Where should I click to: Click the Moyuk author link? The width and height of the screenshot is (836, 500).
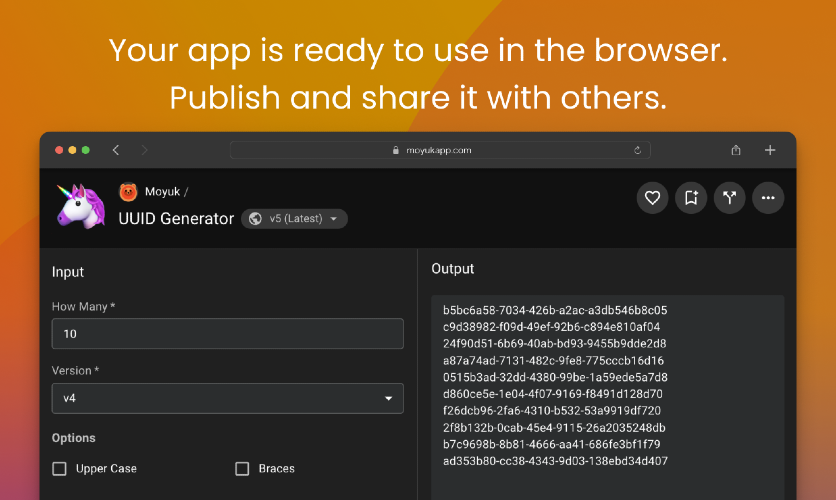(x=162, y=192)
